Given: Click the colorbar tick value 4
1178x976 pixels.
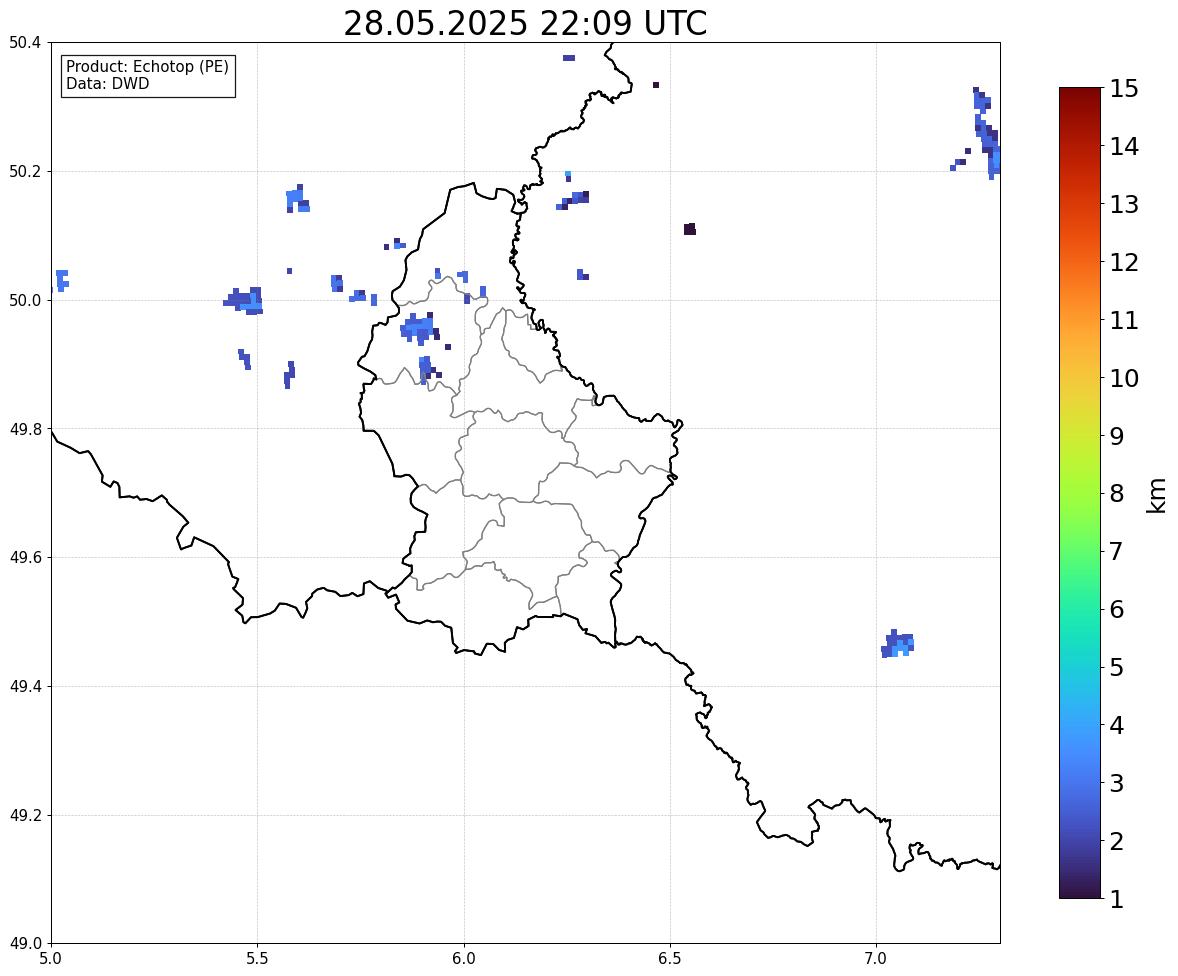Looking at the screenshot, I should pyautogui.click(x=1117, y=725).
